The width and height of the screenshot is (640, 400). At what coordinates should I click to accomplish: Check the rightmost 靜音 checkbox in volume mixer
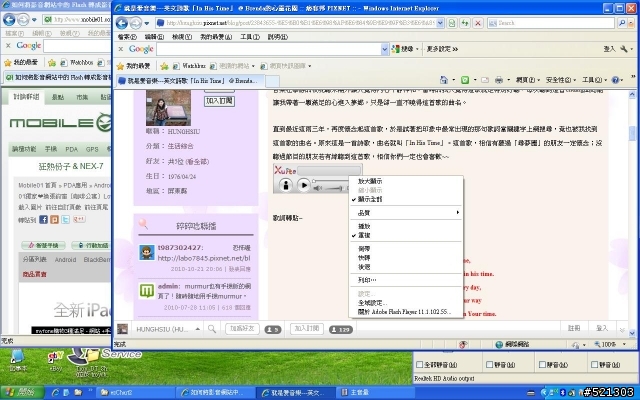point(594,364)
